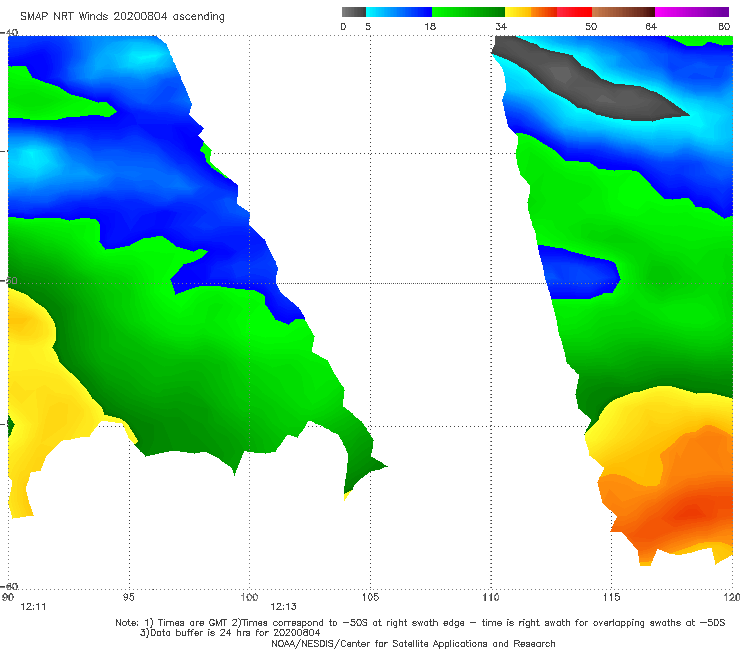Click the latitude label '-50'
Viewport: 740px width, 650px height.
tap(9, 280)
